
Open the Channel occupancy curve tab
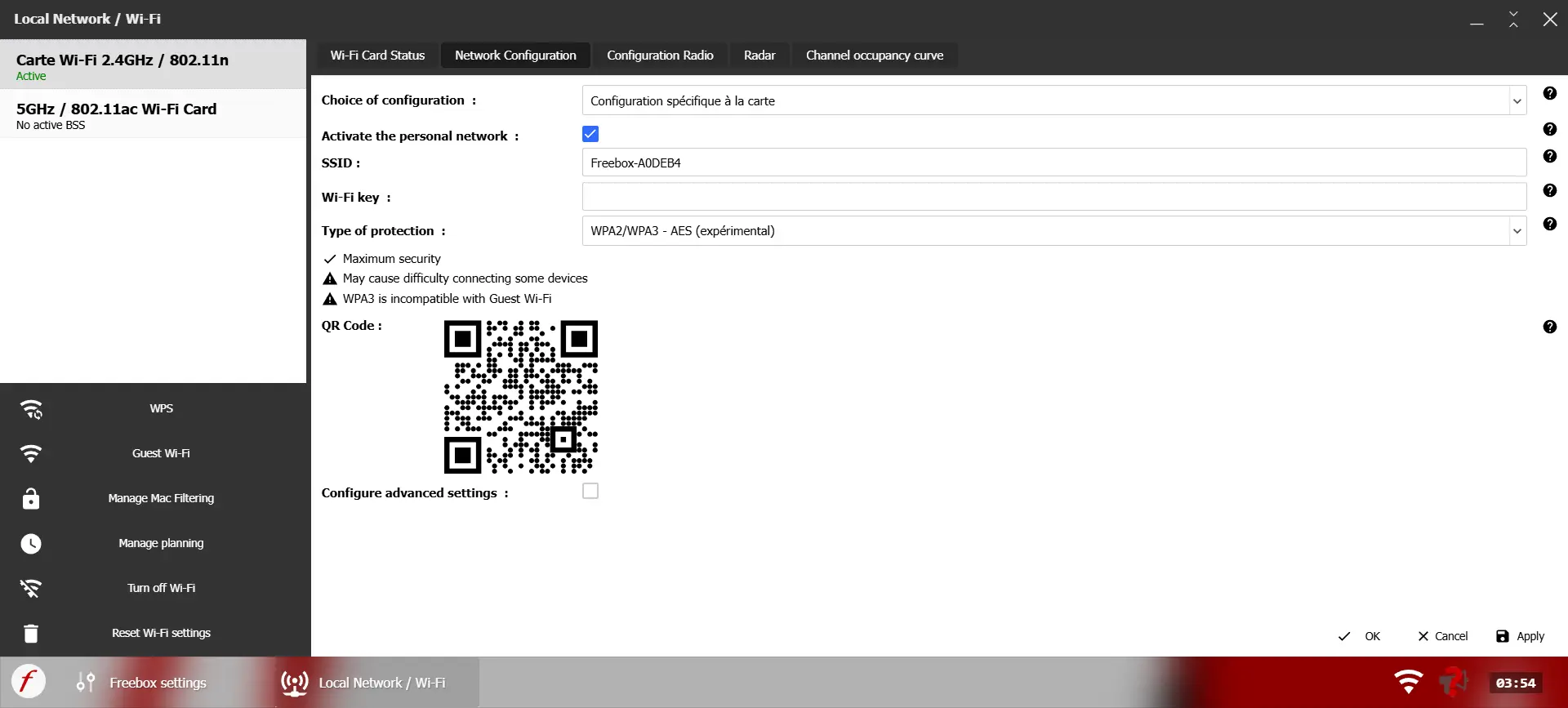click(x=875, y=56)
